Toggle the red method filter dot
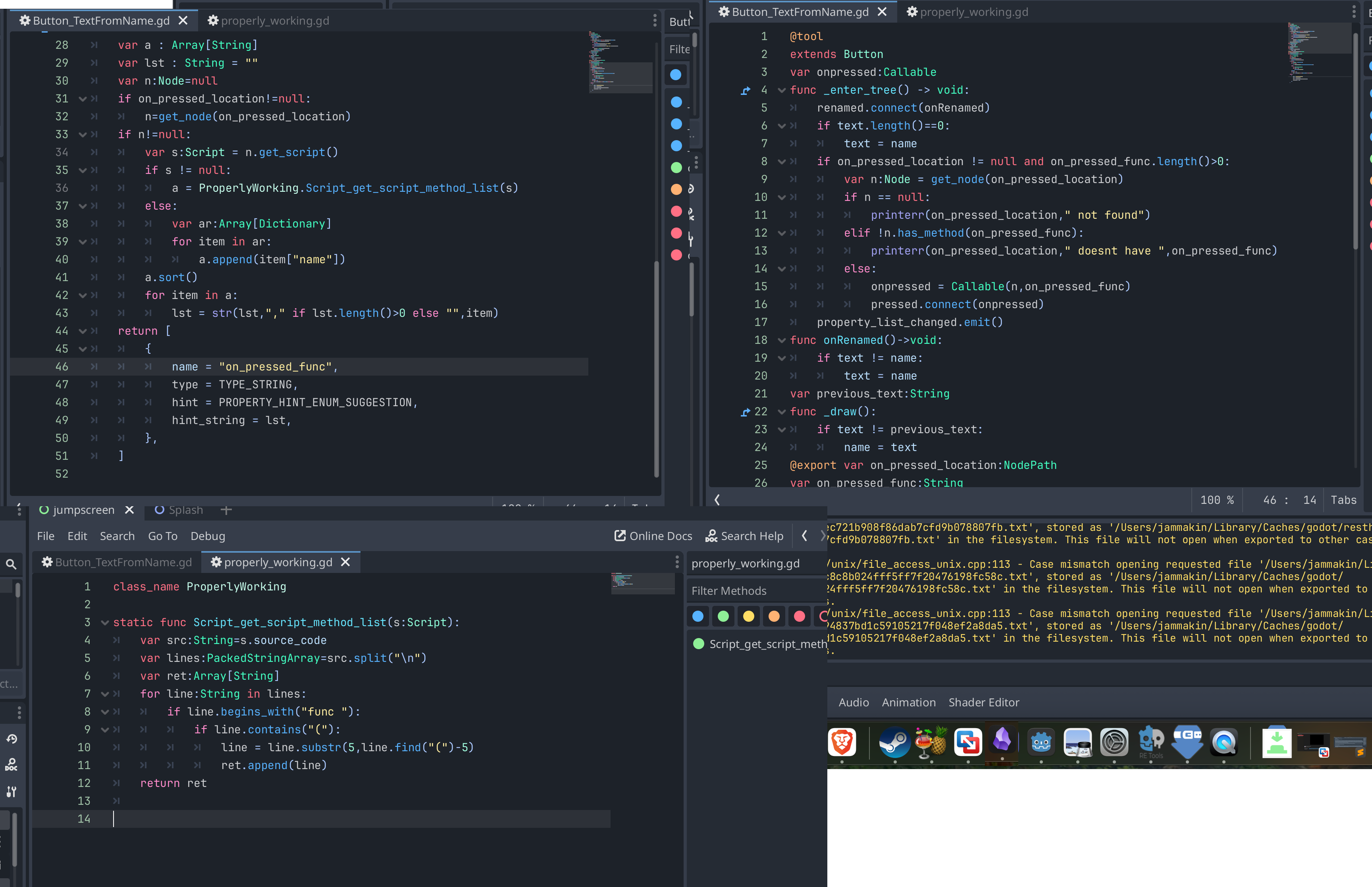Viewport: 1372px width, 887px height. click(799, 616)
